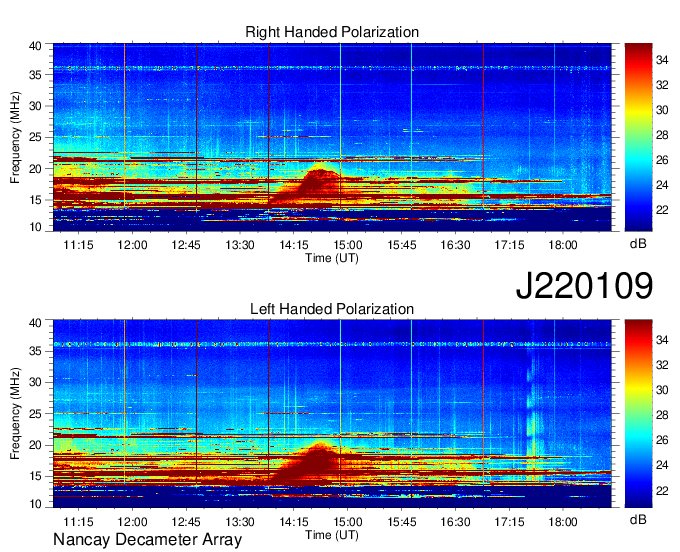
Task: Click the 'Time (UT)' axis label under the upper plot
Action: (332, 258)
